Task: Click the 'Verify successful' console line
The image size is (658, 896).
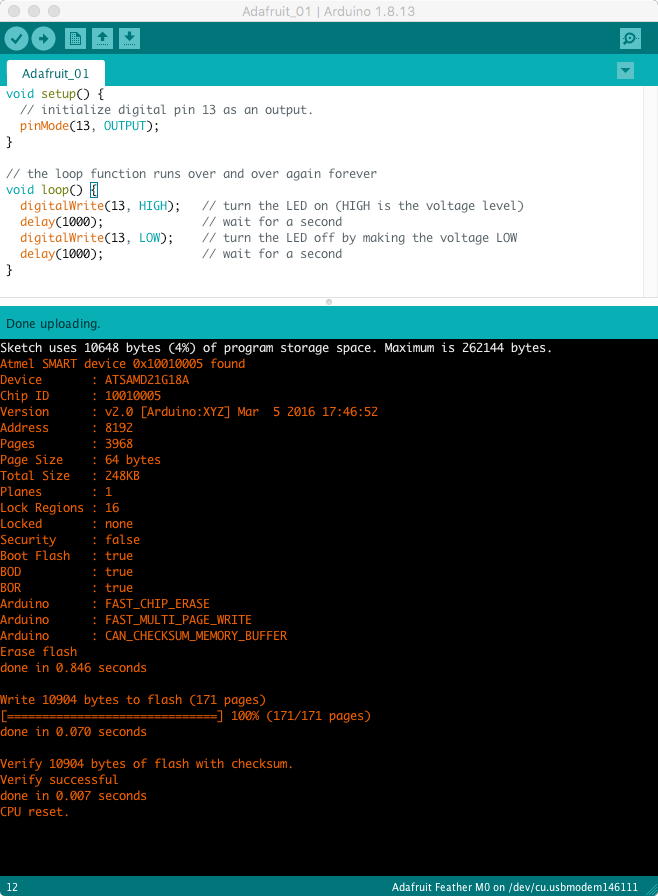Action: pos(59,779)
